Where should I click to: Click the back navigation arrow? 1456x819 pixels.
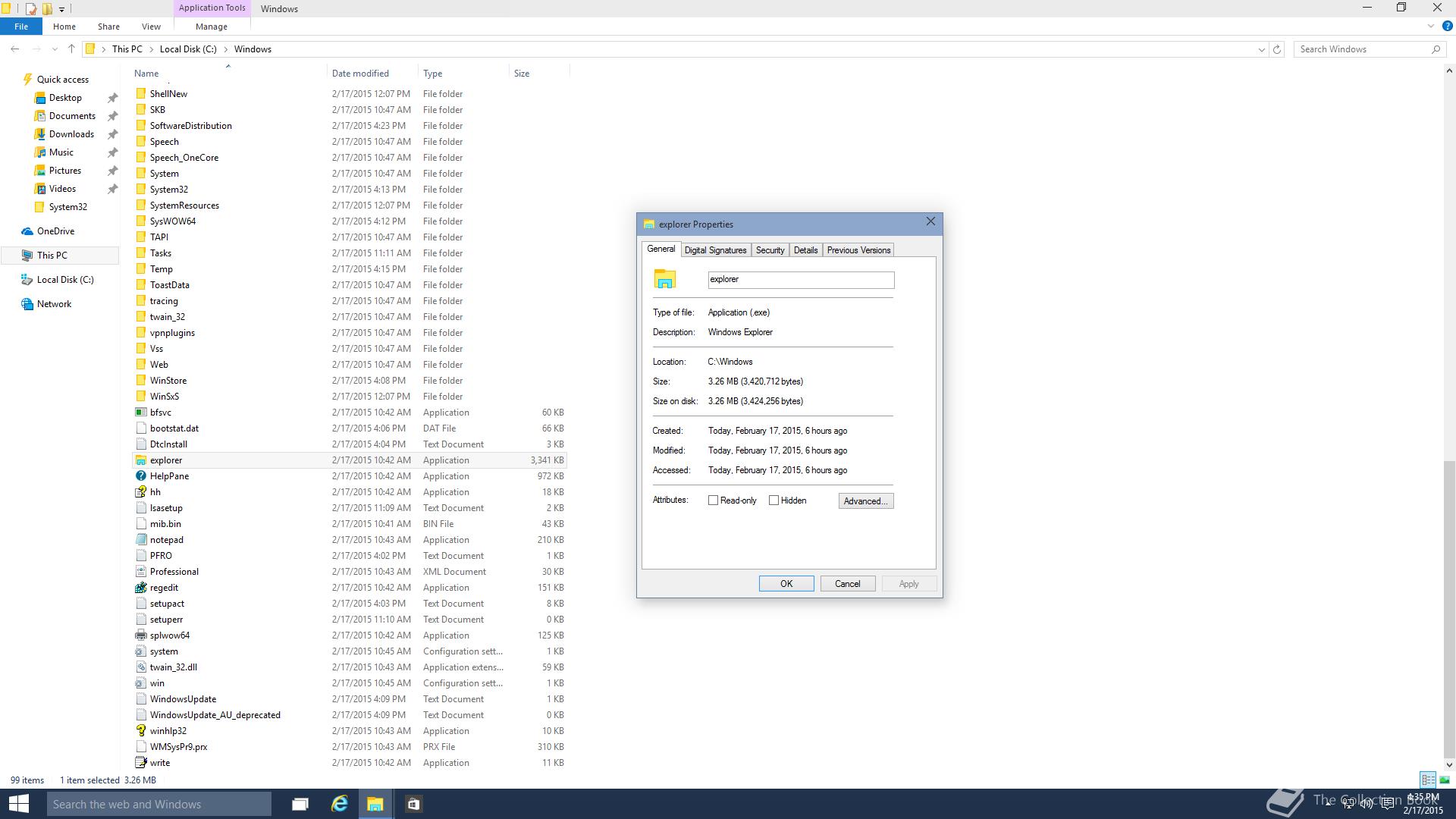click(15, 49)
